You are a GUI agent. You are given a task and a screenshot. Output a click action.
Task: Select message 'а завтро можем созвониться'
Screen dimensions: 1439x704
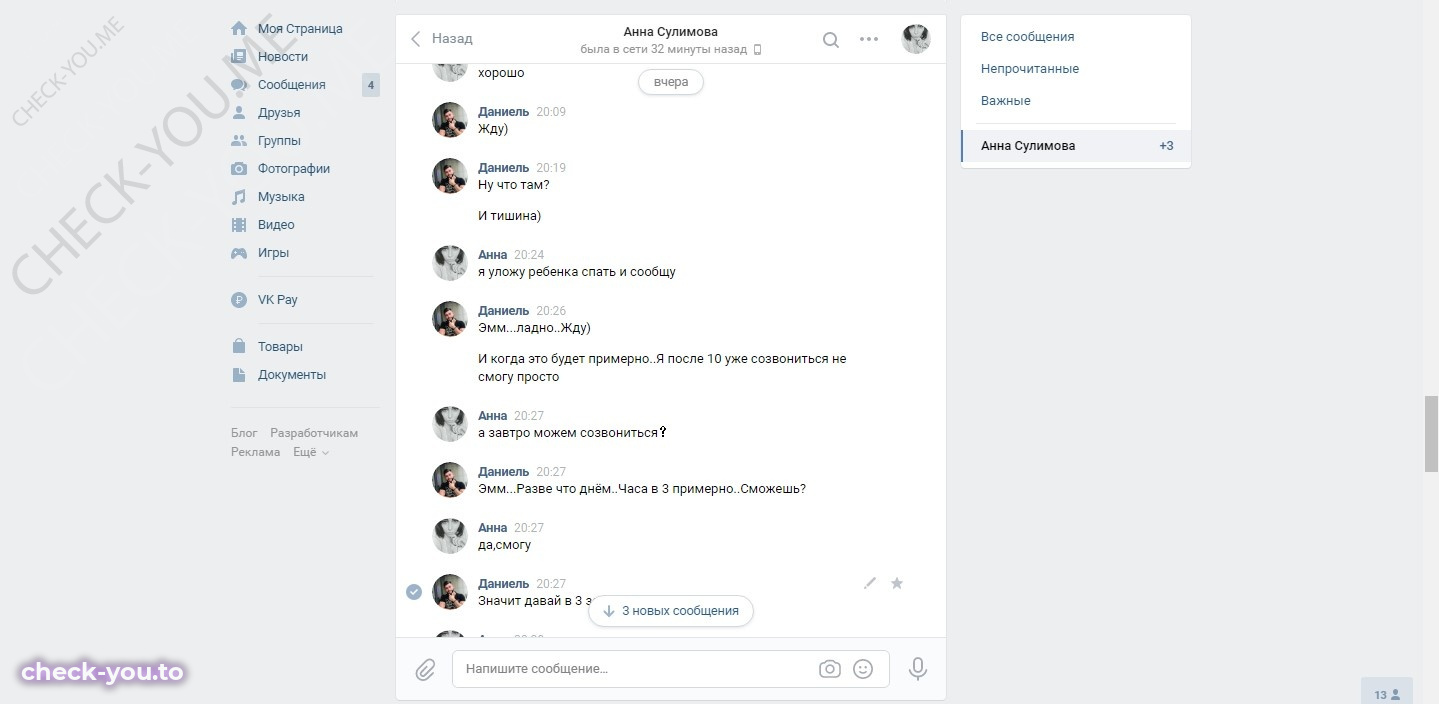click(572, 433)
